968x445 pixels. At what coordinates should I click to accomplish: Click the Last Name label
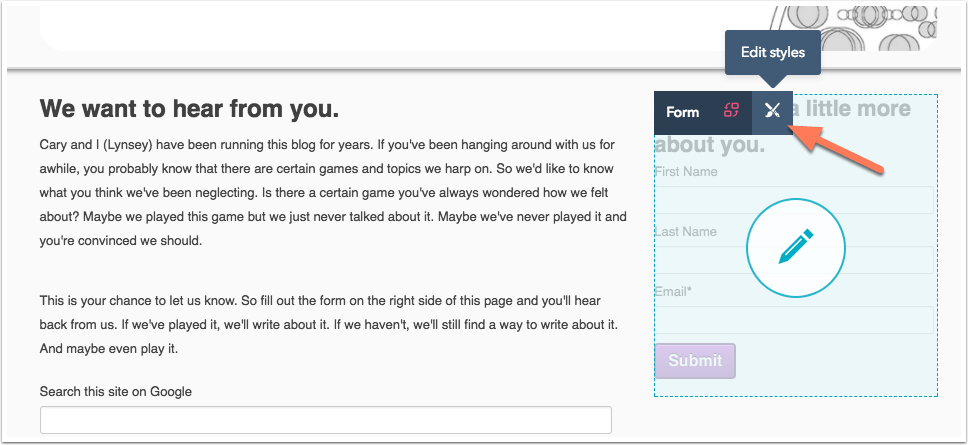[x=686, y=231]
